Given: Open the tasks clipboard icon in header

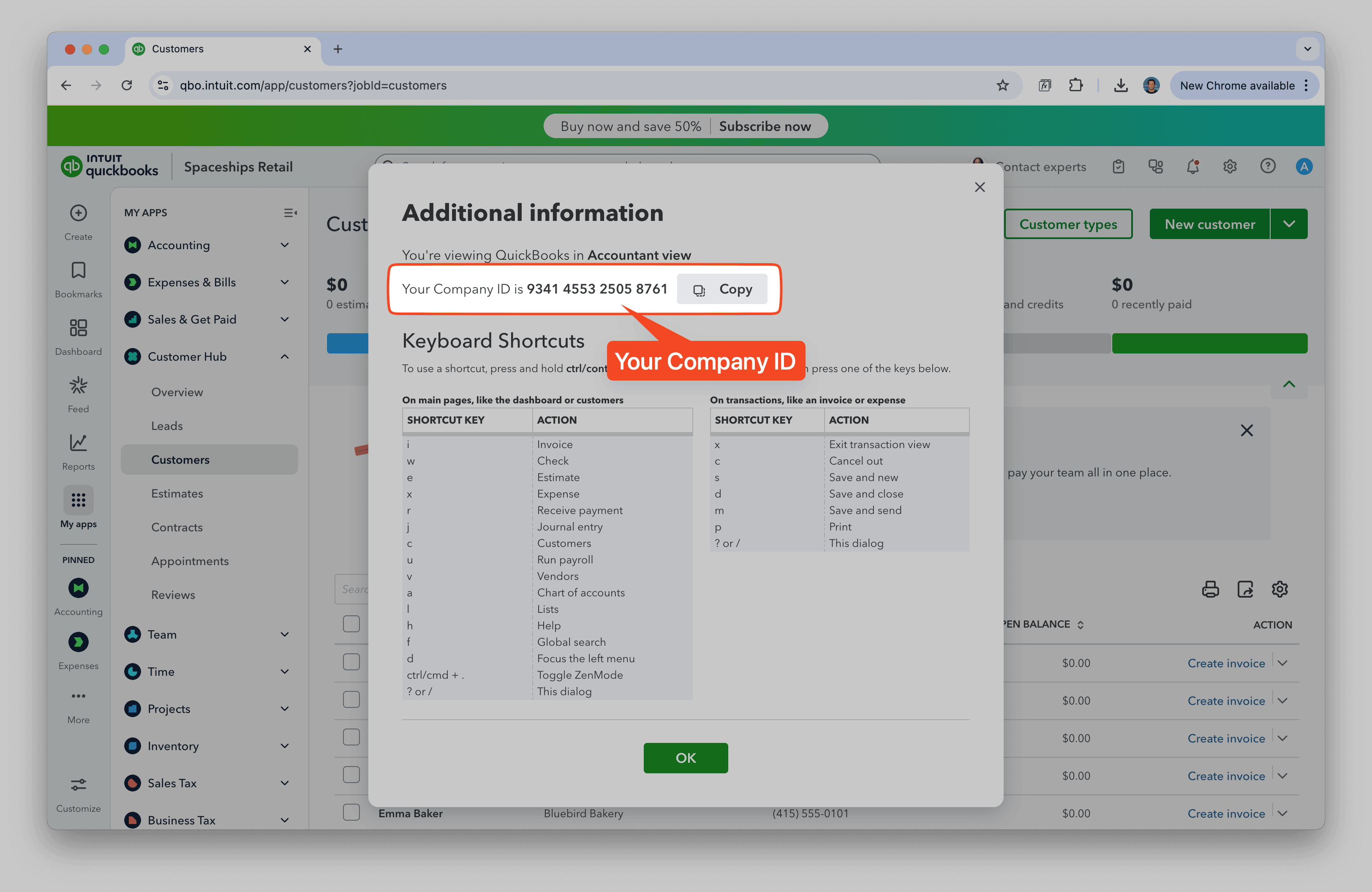Looking at the screenshot, I should click(1119, 166).
